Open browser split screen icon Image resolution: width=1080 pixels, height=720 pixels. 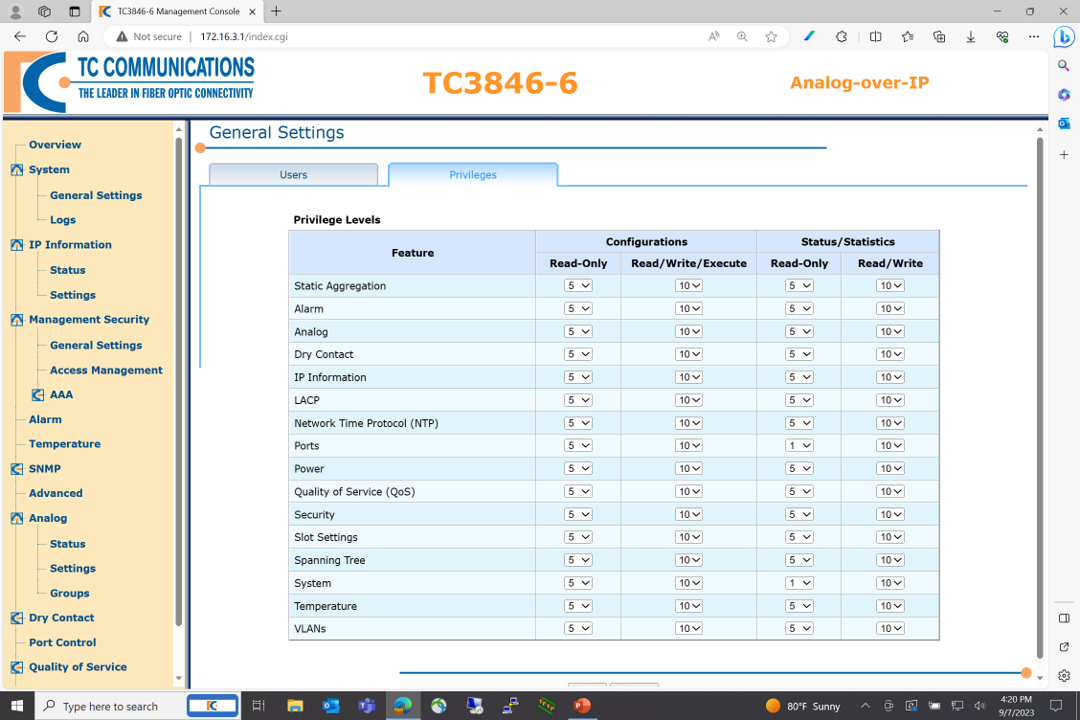(x=875, y=37)
